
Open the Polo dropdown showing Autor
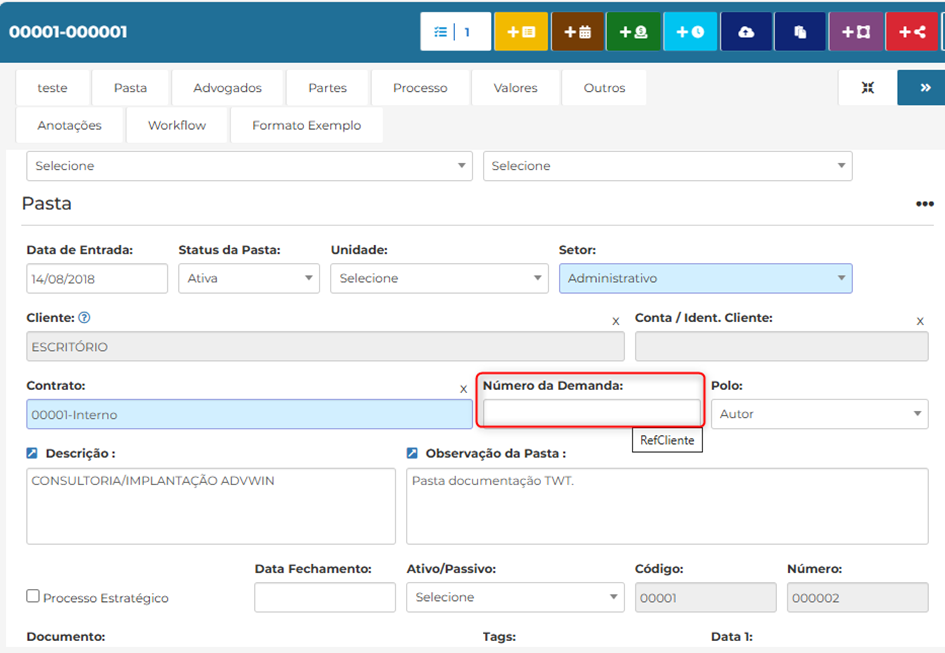(x=820, y=414)
